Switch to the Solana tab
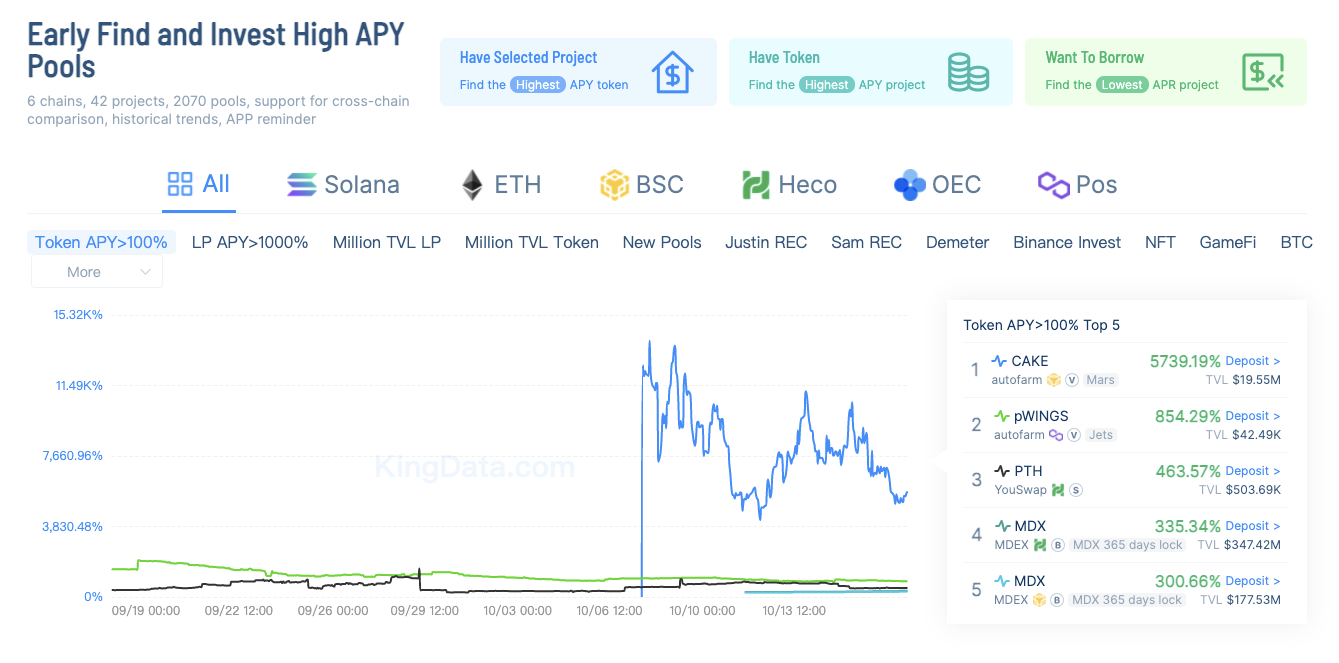Image resolution: width=1339 pixels, height=663 pixels. 343,185
